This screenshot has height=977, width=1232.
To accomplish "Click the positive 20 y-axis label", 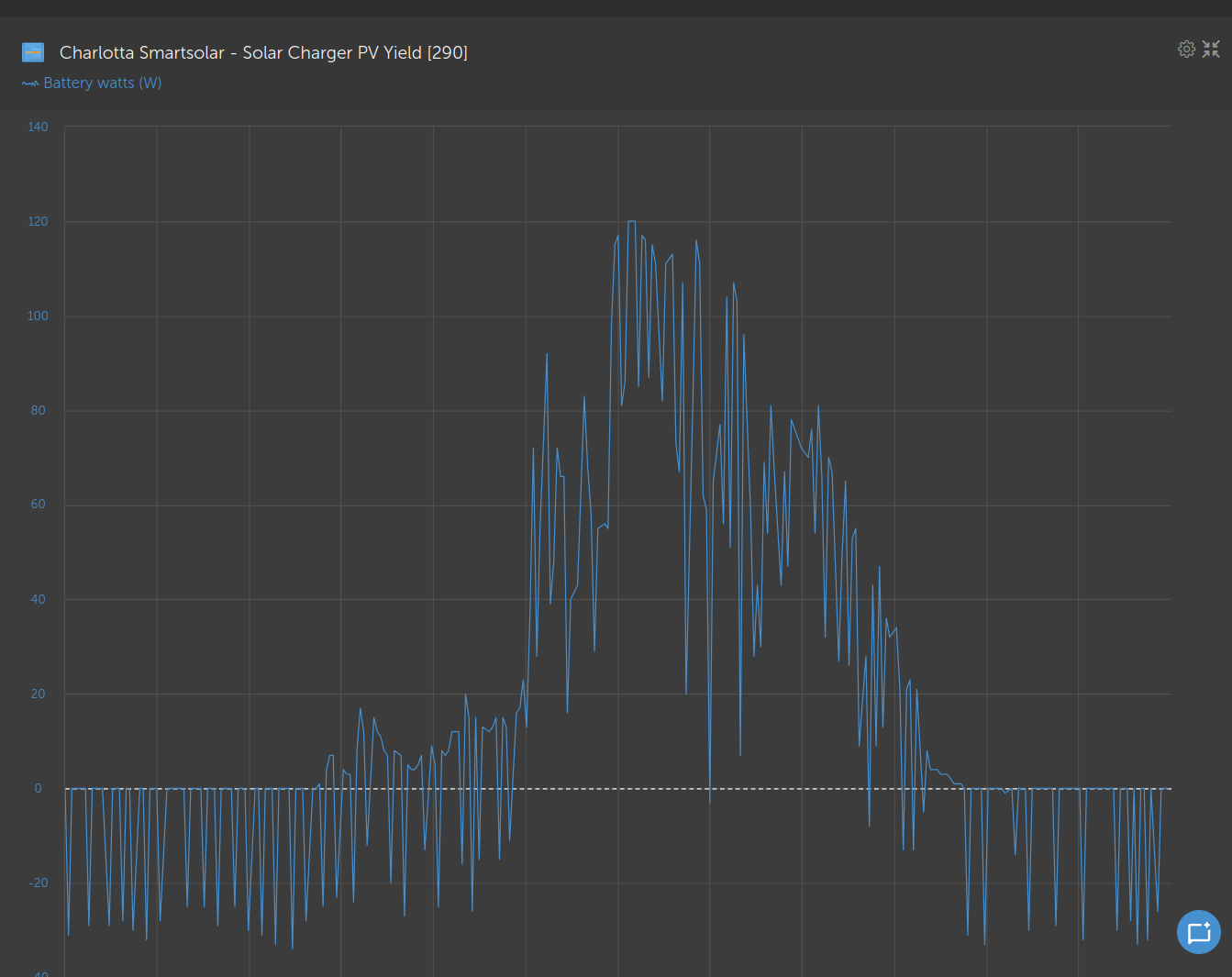I will pyautogui.click(x=38, y=694).
